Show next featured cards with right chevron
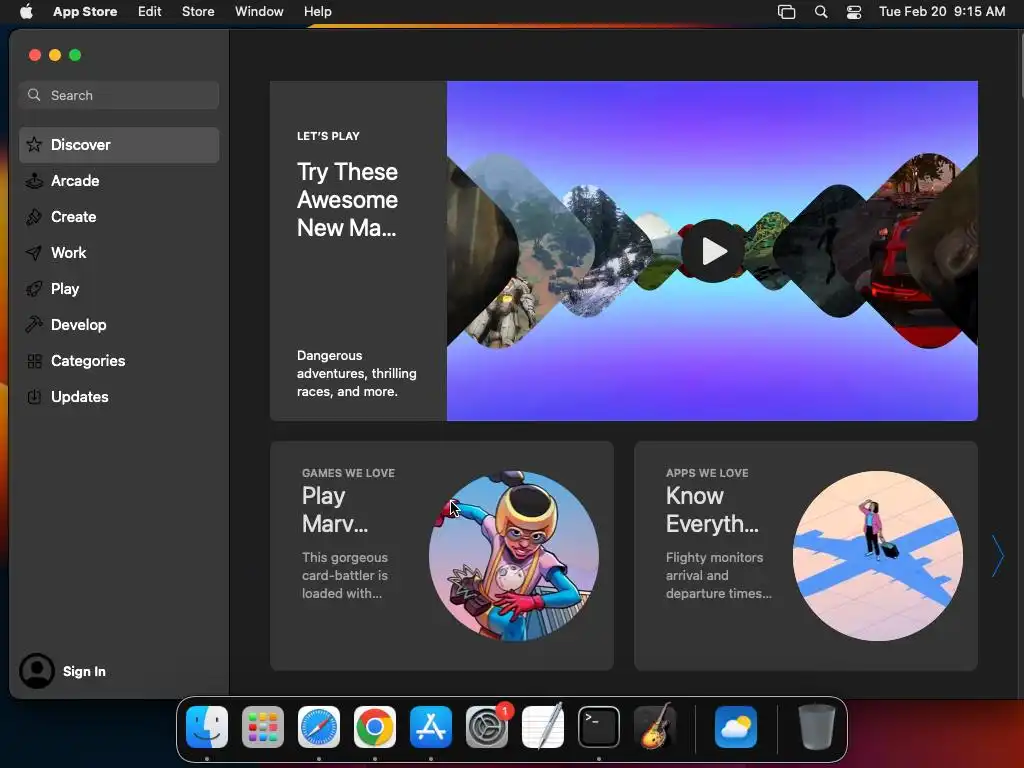The height and width of the screenshot is (768, 1024). click(997, 556)
